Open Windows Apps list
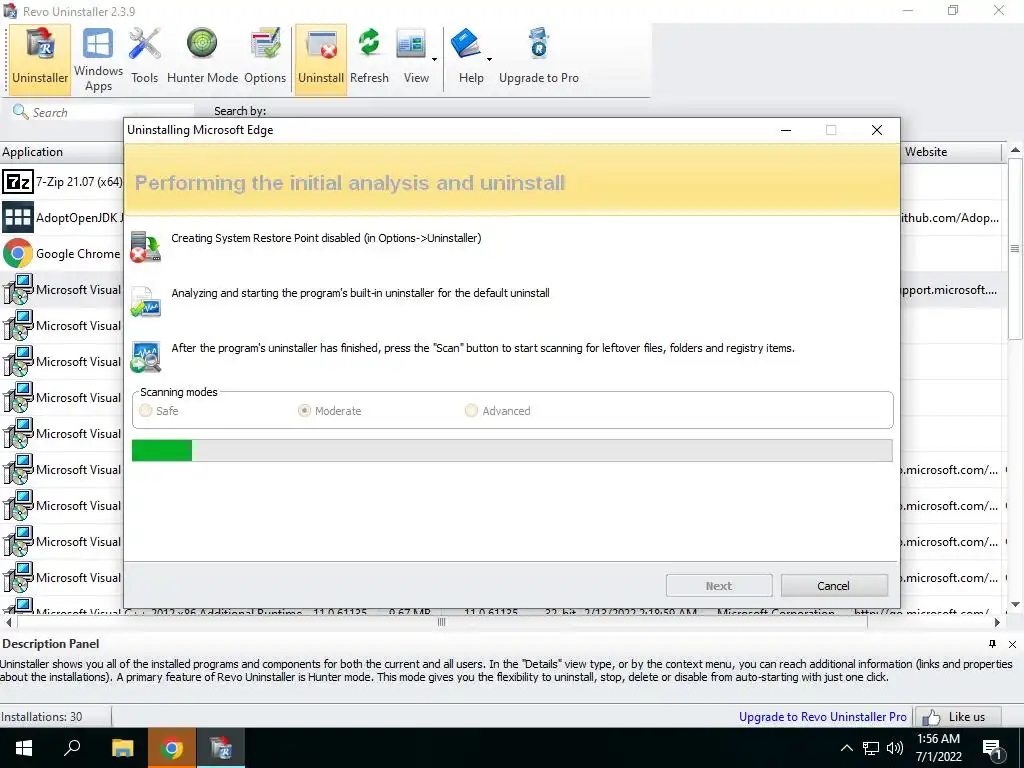 click(x=99, y=59)
